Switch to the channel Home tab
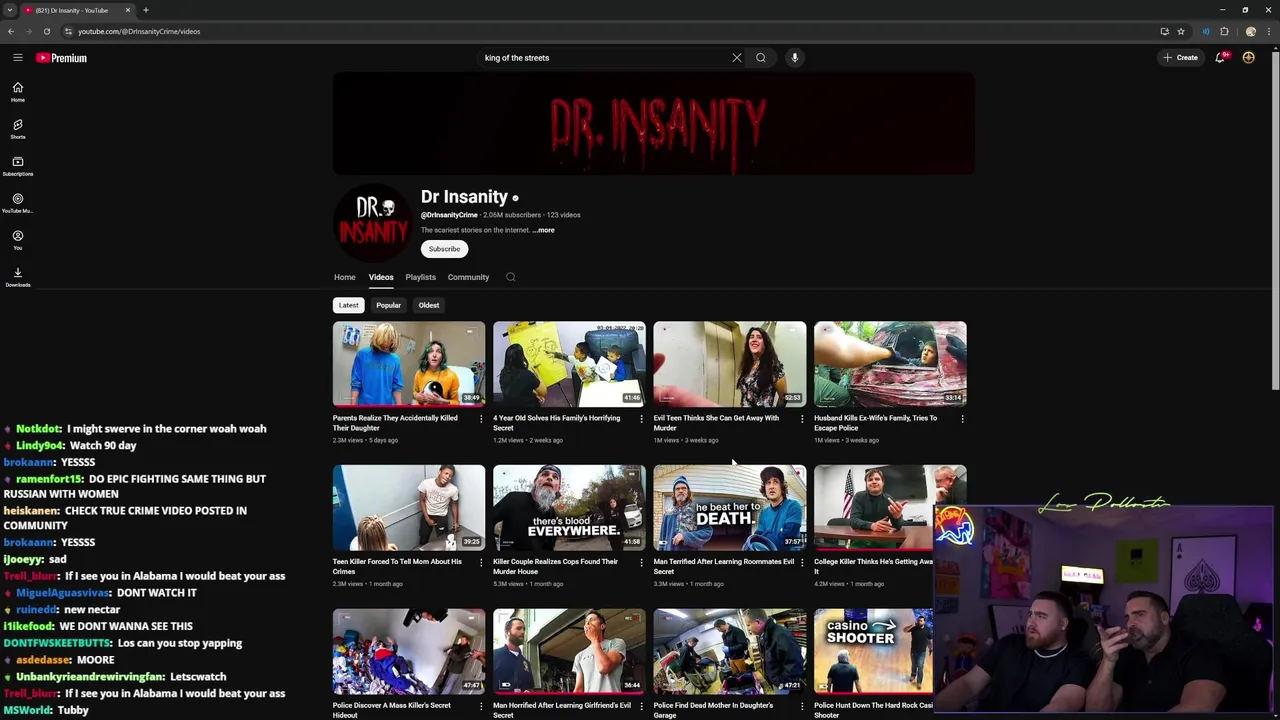 click(344, 277)
